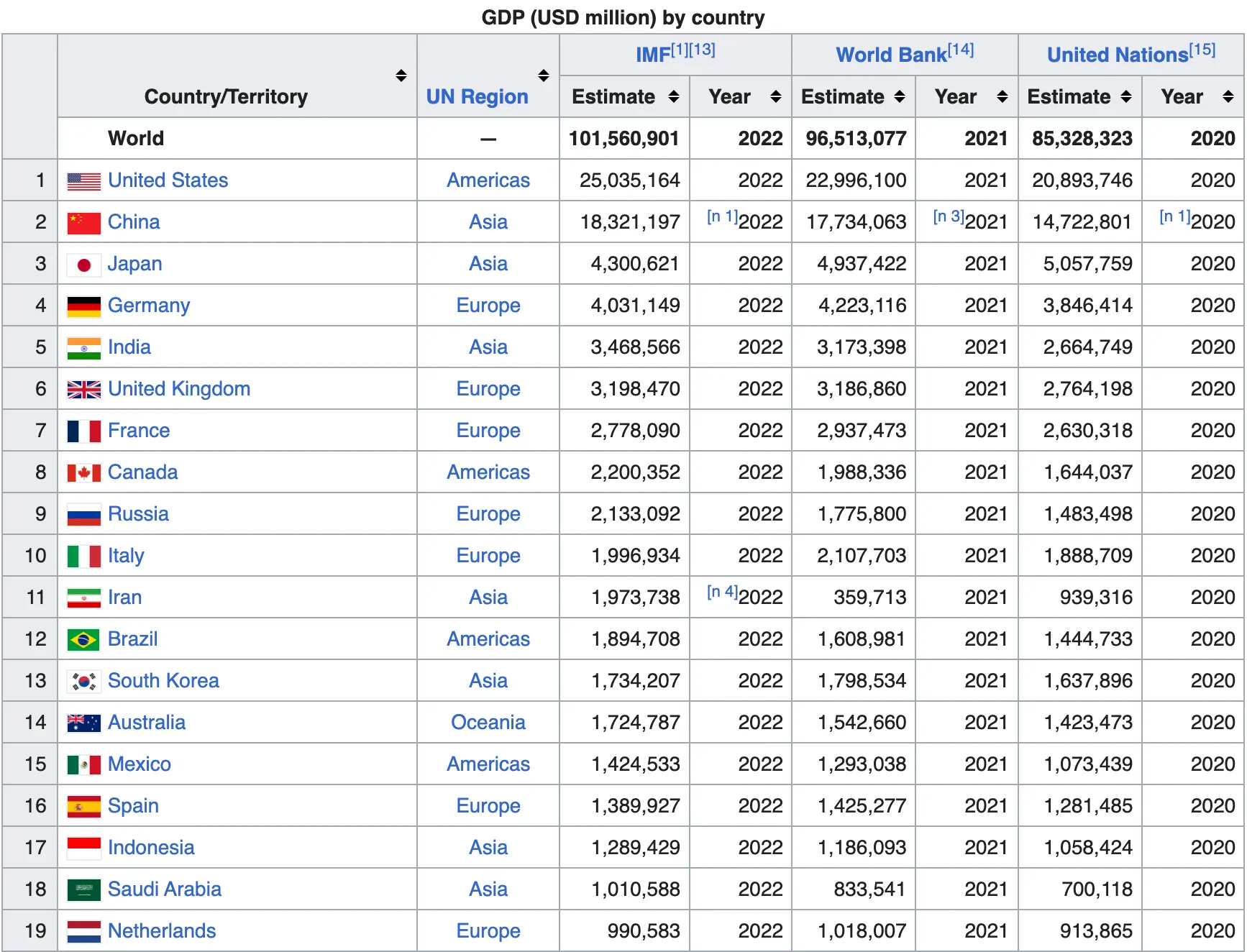Screen dimensions: 1247x952
Task: Select India's IMF estimate 3,468,566
Action: pos(635,347)
